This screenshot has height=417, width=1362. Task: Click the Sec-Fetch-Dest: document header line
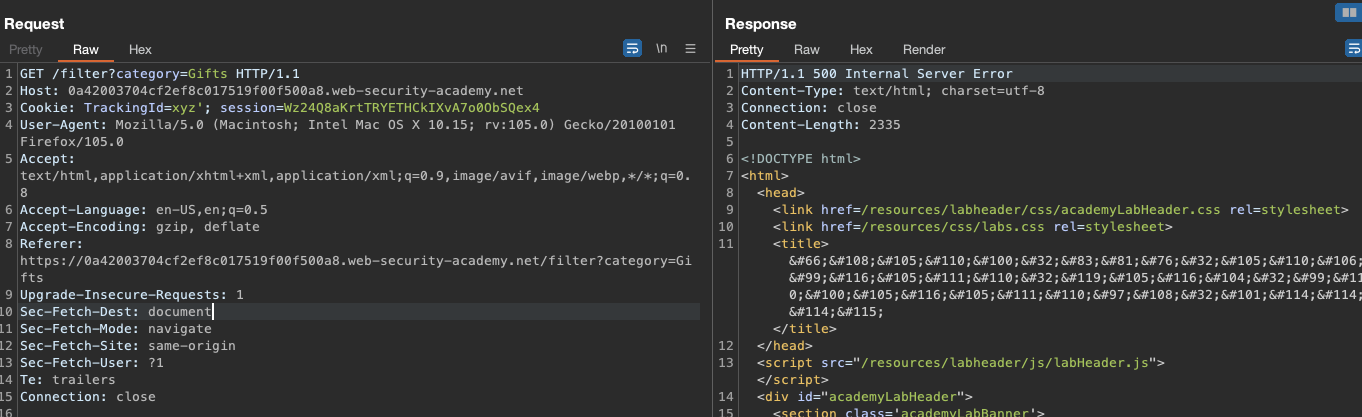click(116, 312)
